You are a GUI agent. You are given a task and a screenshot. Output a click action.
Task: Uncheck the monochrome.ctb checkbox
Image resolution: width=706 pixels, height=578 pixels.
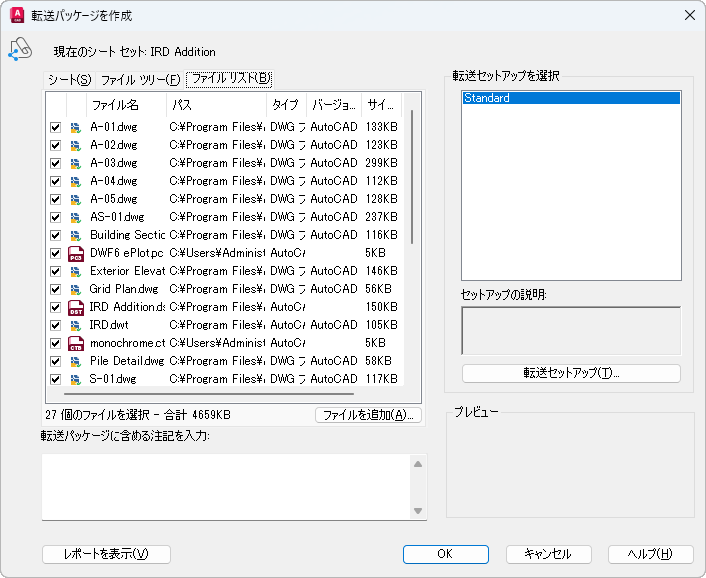(55, 343)
